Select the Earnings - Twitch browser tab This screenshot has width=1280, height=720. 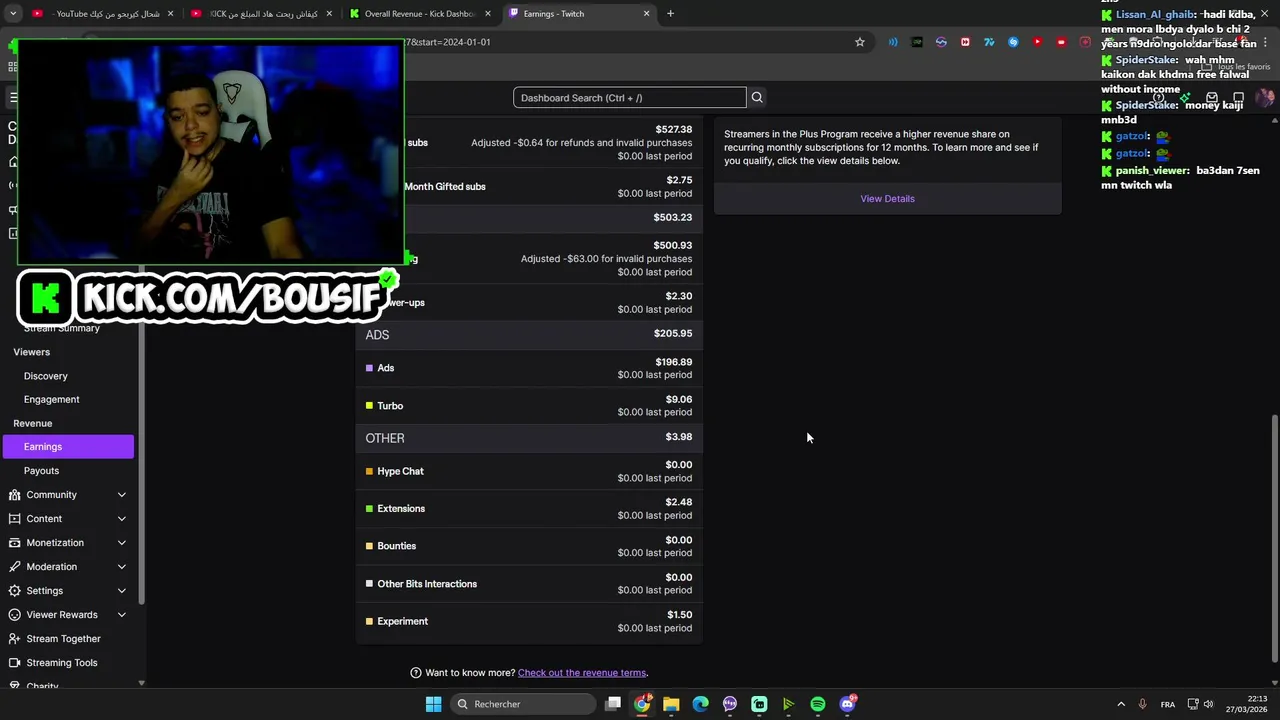[x=579, y=14]
